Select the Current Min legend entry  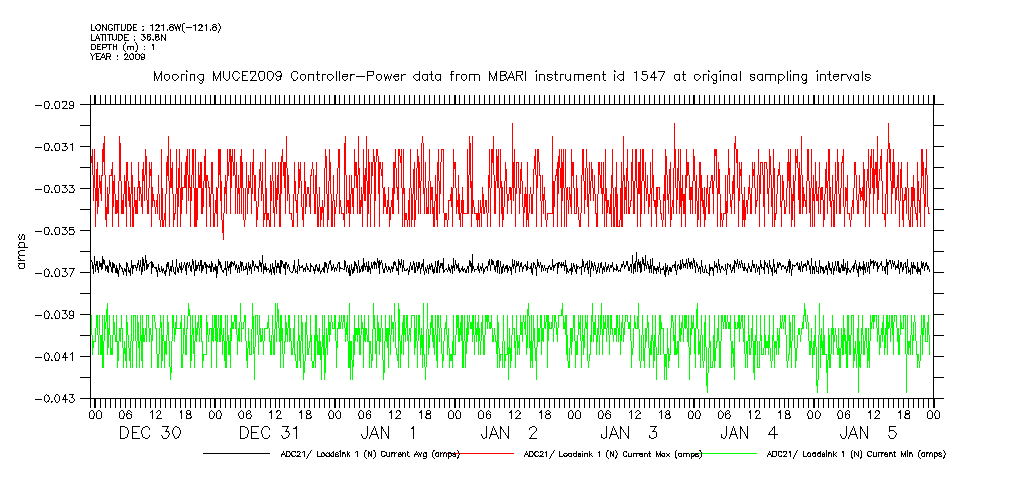[855, 454]
